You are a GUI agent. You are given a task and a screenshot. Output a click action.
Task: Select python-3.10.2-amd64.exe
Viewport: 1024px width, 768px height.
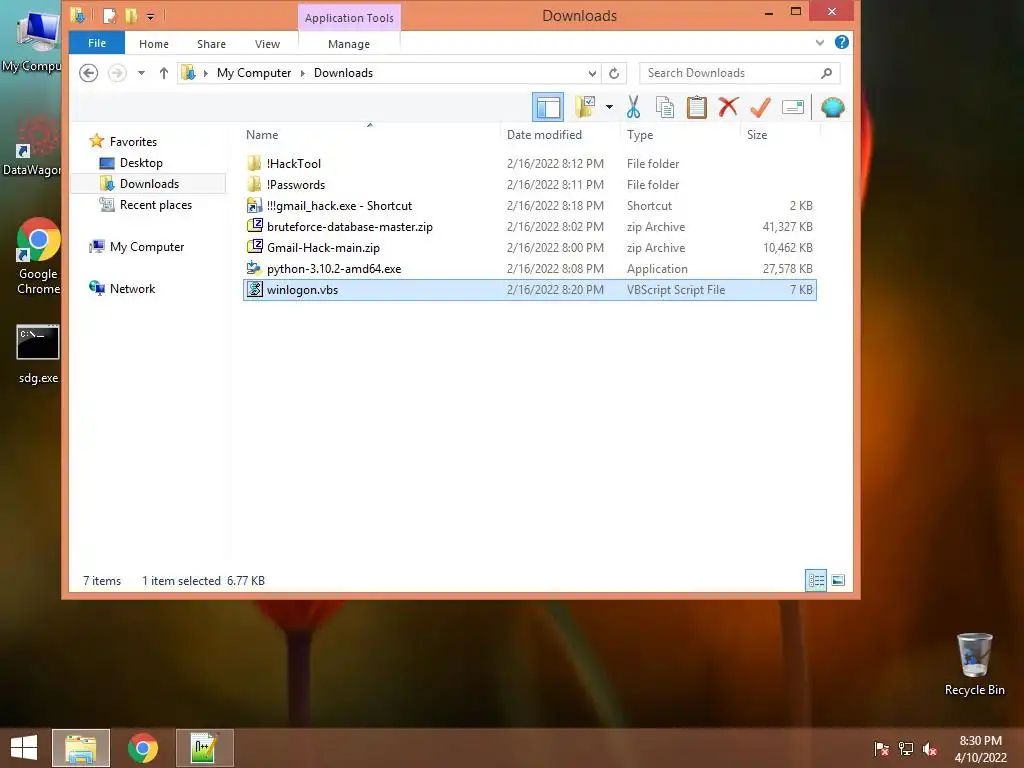click(530, 268)
